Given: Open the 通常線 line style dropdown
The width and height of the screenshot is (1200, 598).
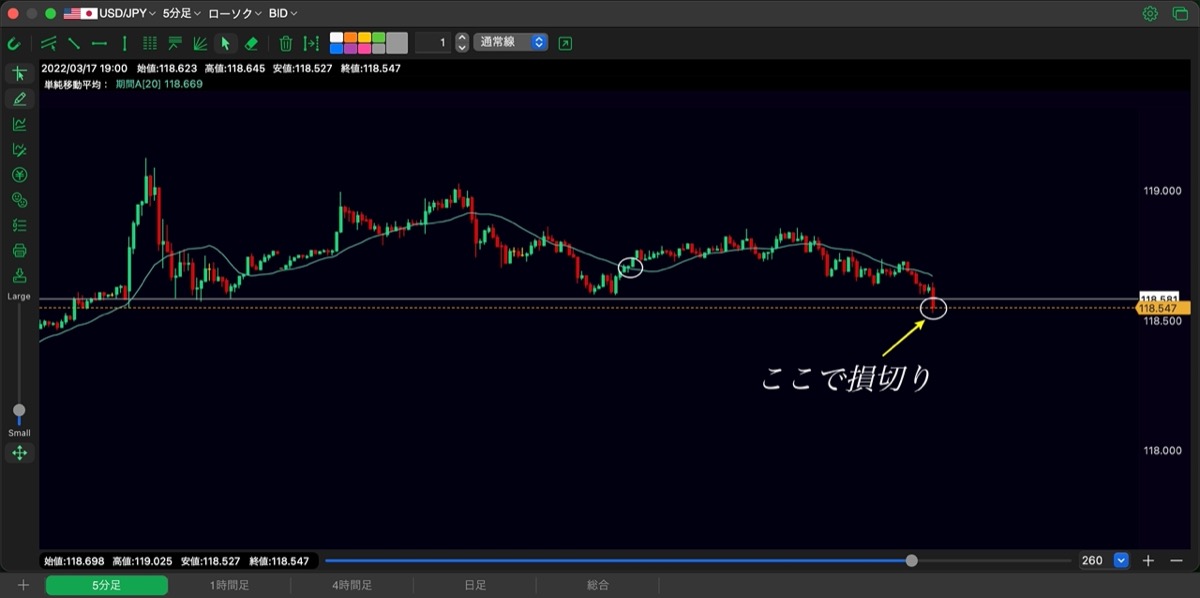Looking at the screenshot, I should click(511, 43).
